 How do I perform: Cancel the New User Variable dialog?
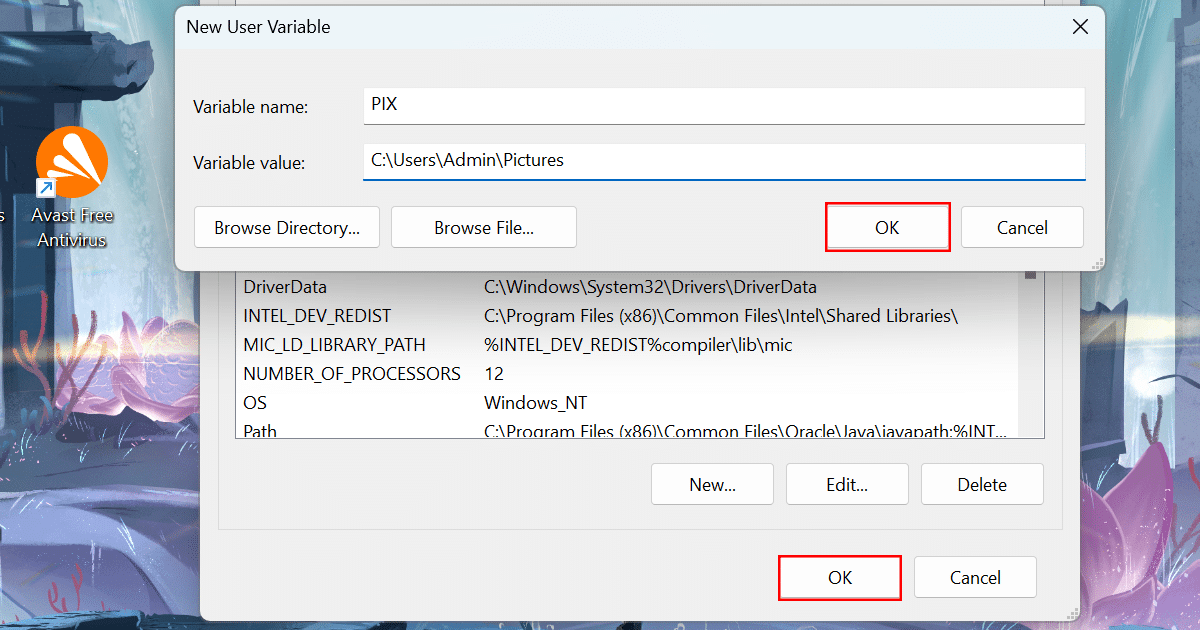point(1022,227)
